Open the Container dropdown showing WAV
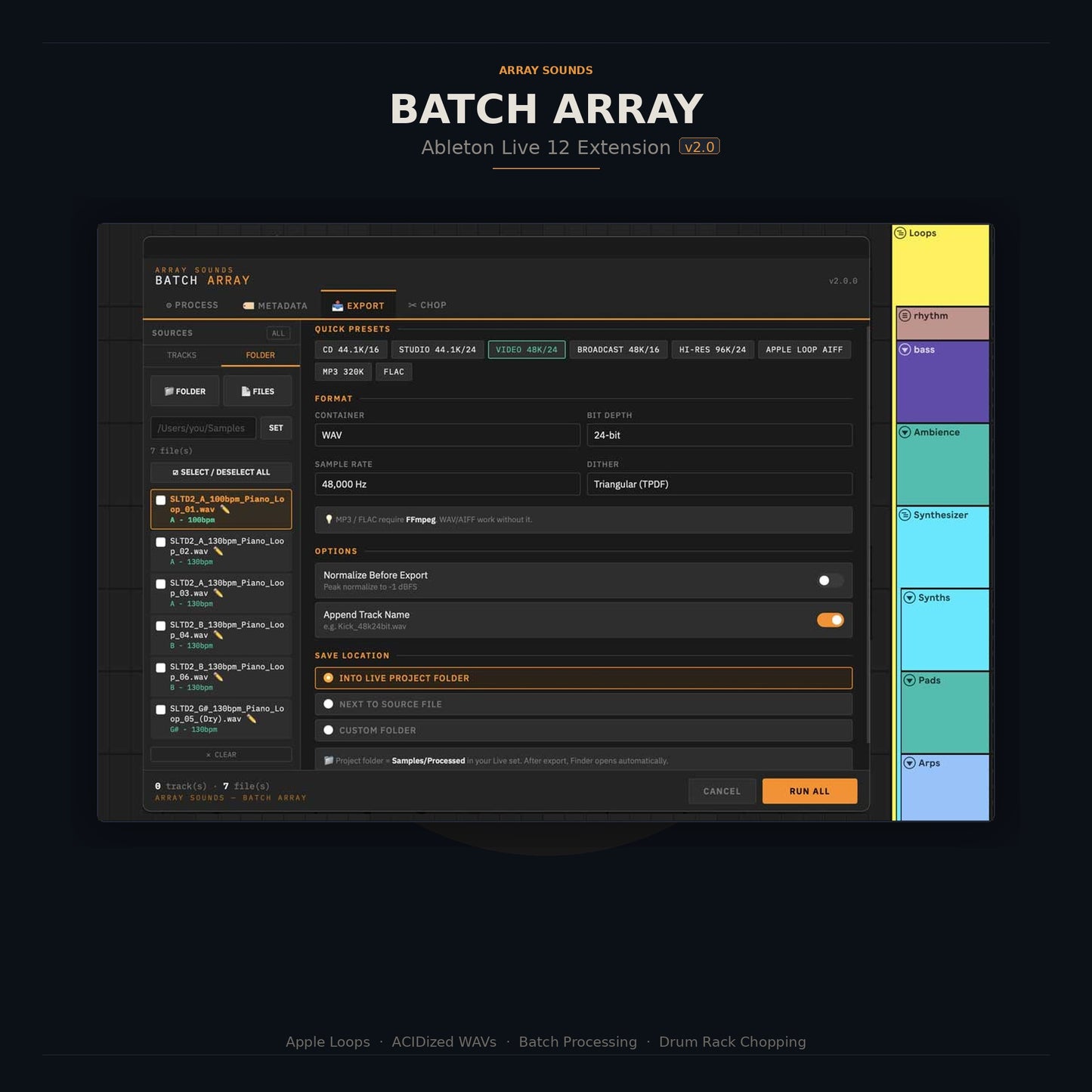 pos(447,435)
